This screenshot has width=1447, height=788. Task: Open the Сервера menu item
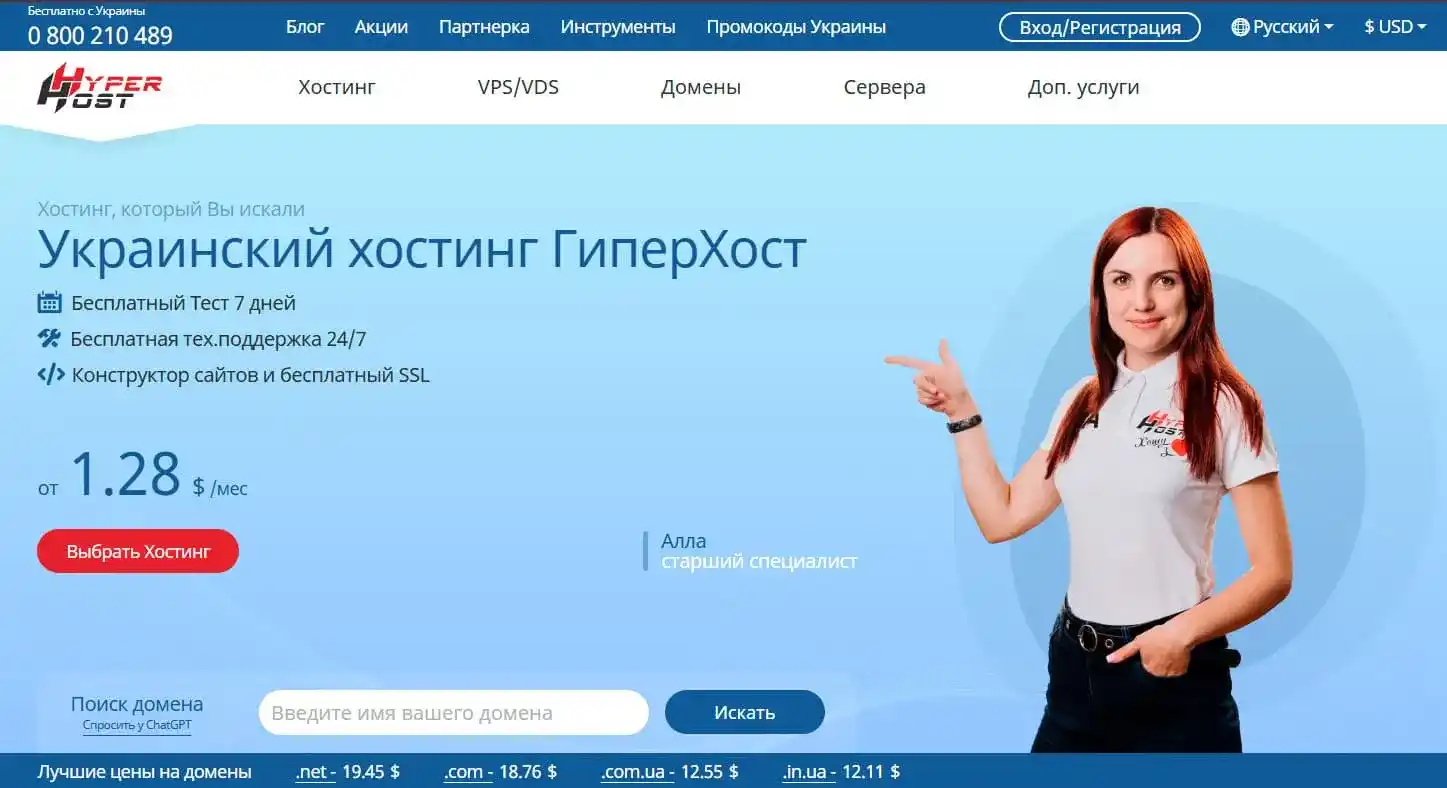pyautogui.click(x=884, y=87)
